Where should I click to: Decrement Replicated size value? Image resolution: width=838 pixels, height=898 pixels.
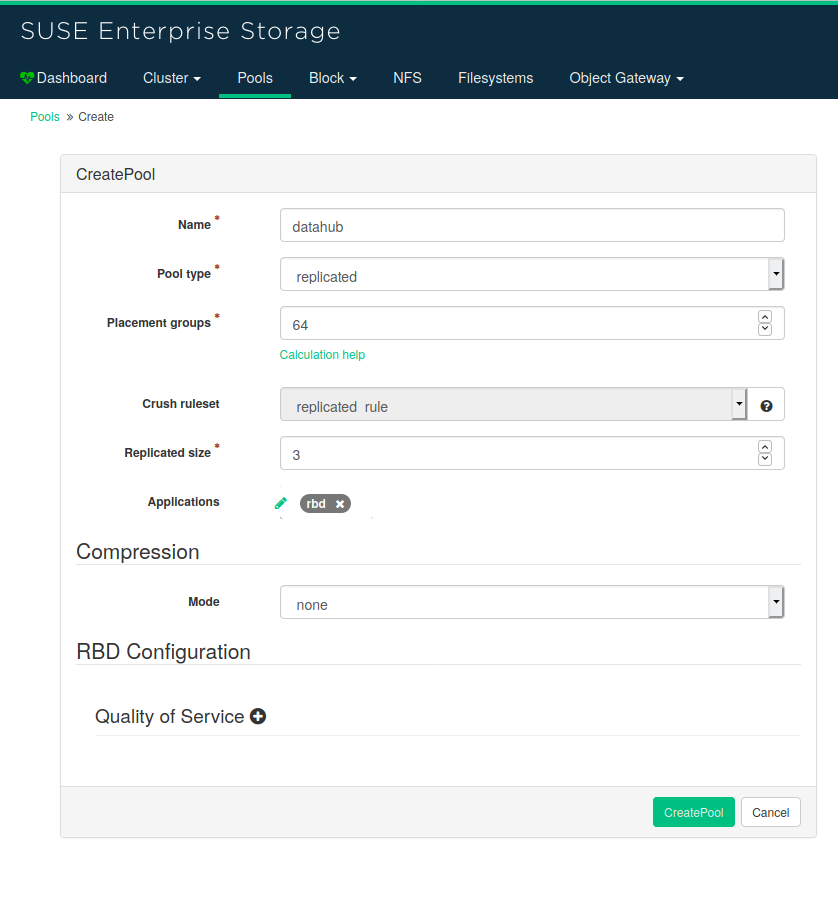click(765, 459)
